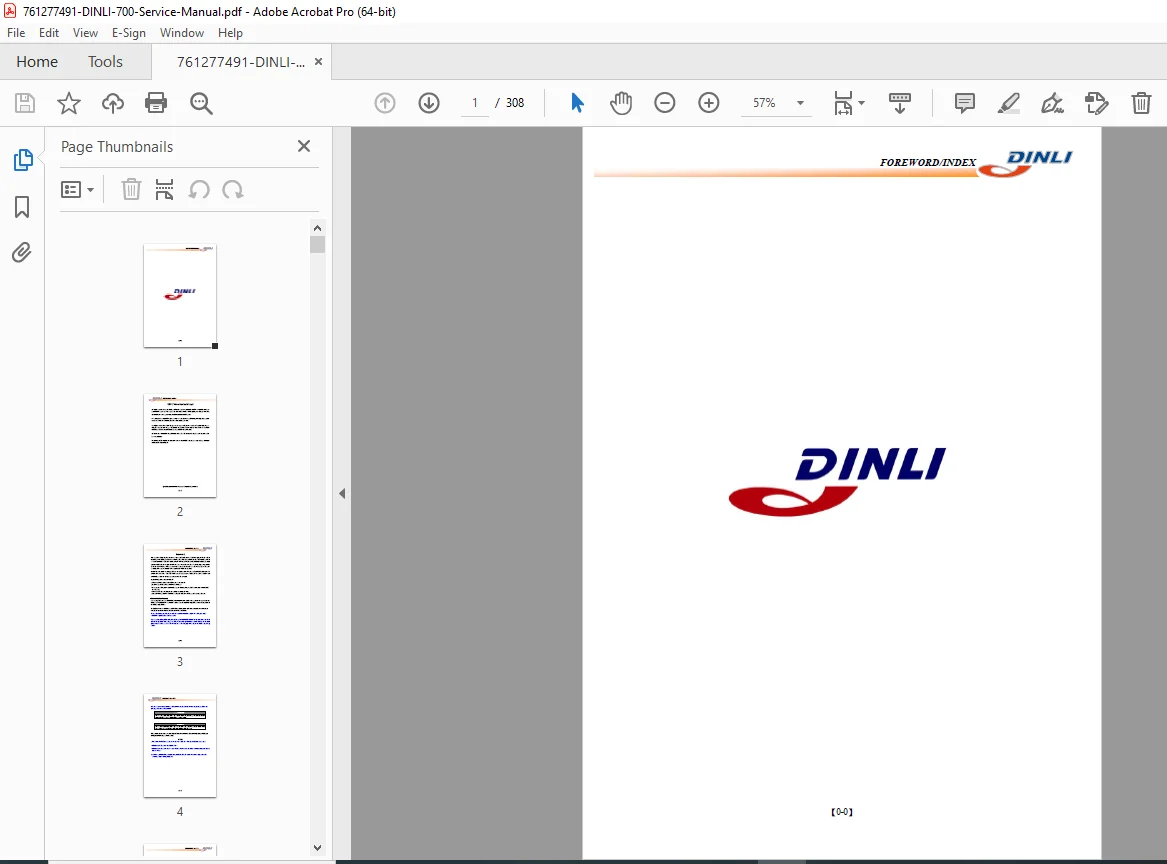The height and width of the screenshot is (864, 1167).
Task: Click thumbnails scrollbar up arrow
Action: 318,228
